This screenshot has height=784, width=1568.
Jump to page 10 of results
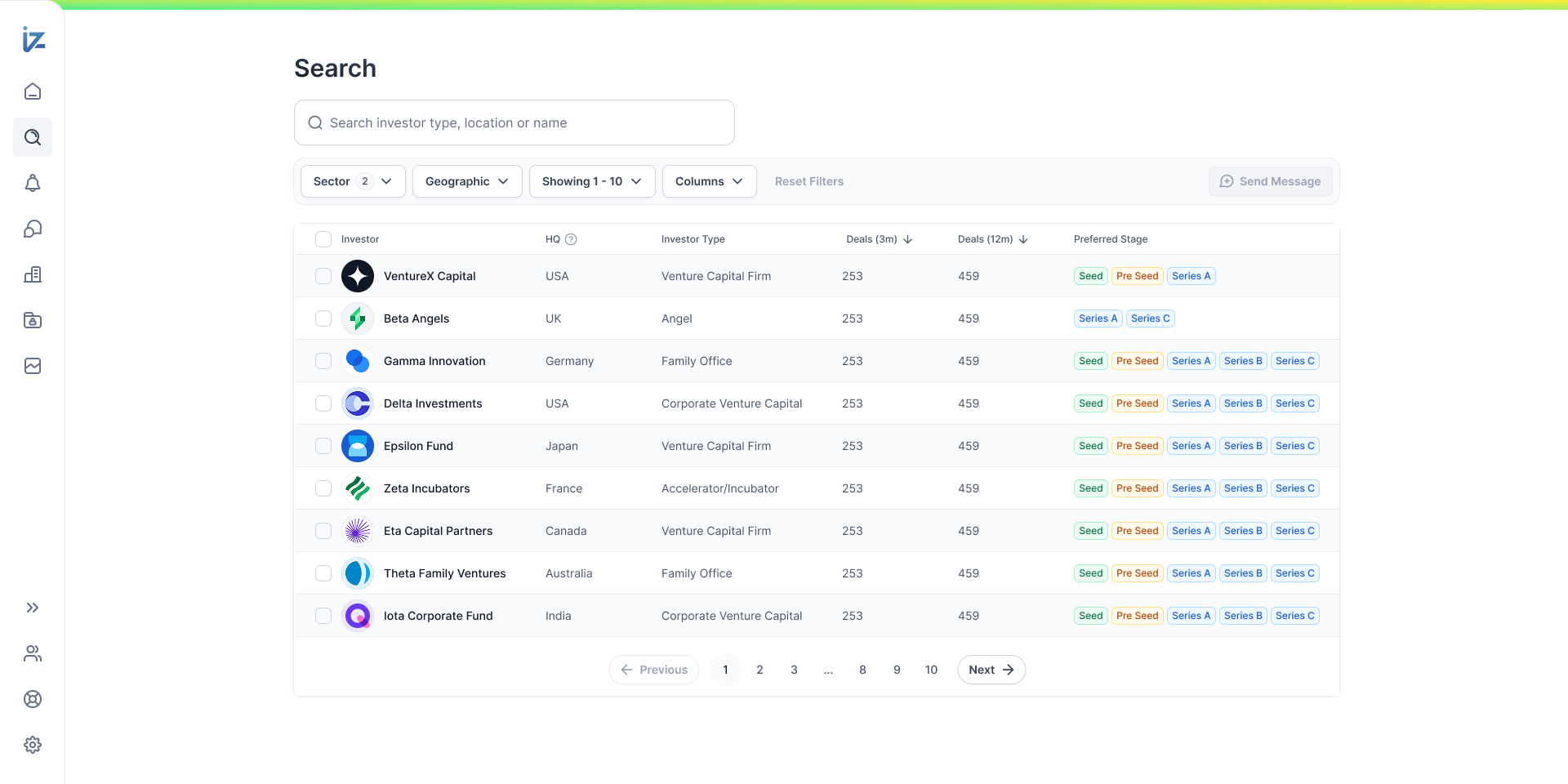point(931,670)
